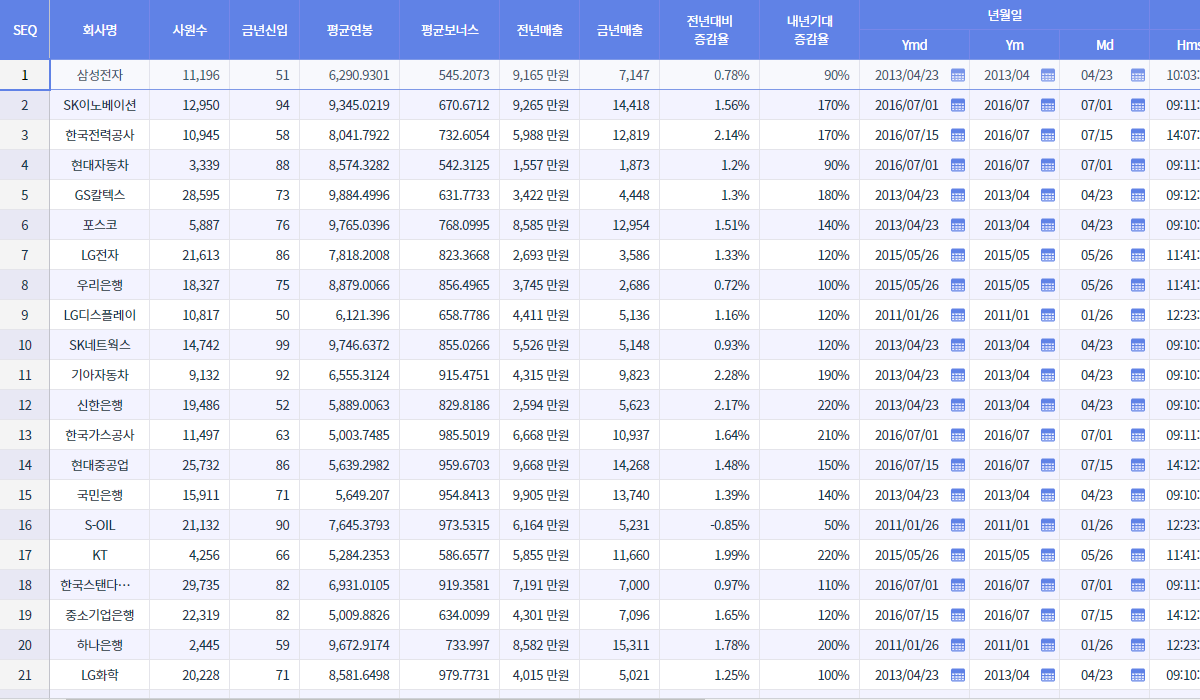This screenshot has width=1200, height=700.
Task: Click 2013/04/23 Ymd date field for GS칼텍스
Action: coord(906,195)
